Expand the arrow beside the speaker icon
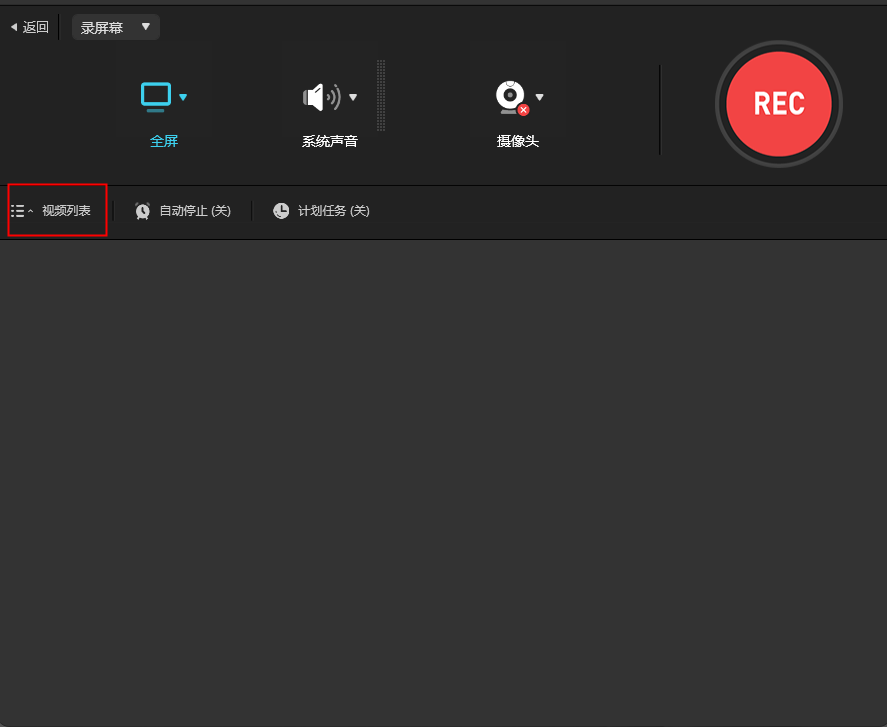This screenshot has height=727, width=887. click(x=353, y=97)
